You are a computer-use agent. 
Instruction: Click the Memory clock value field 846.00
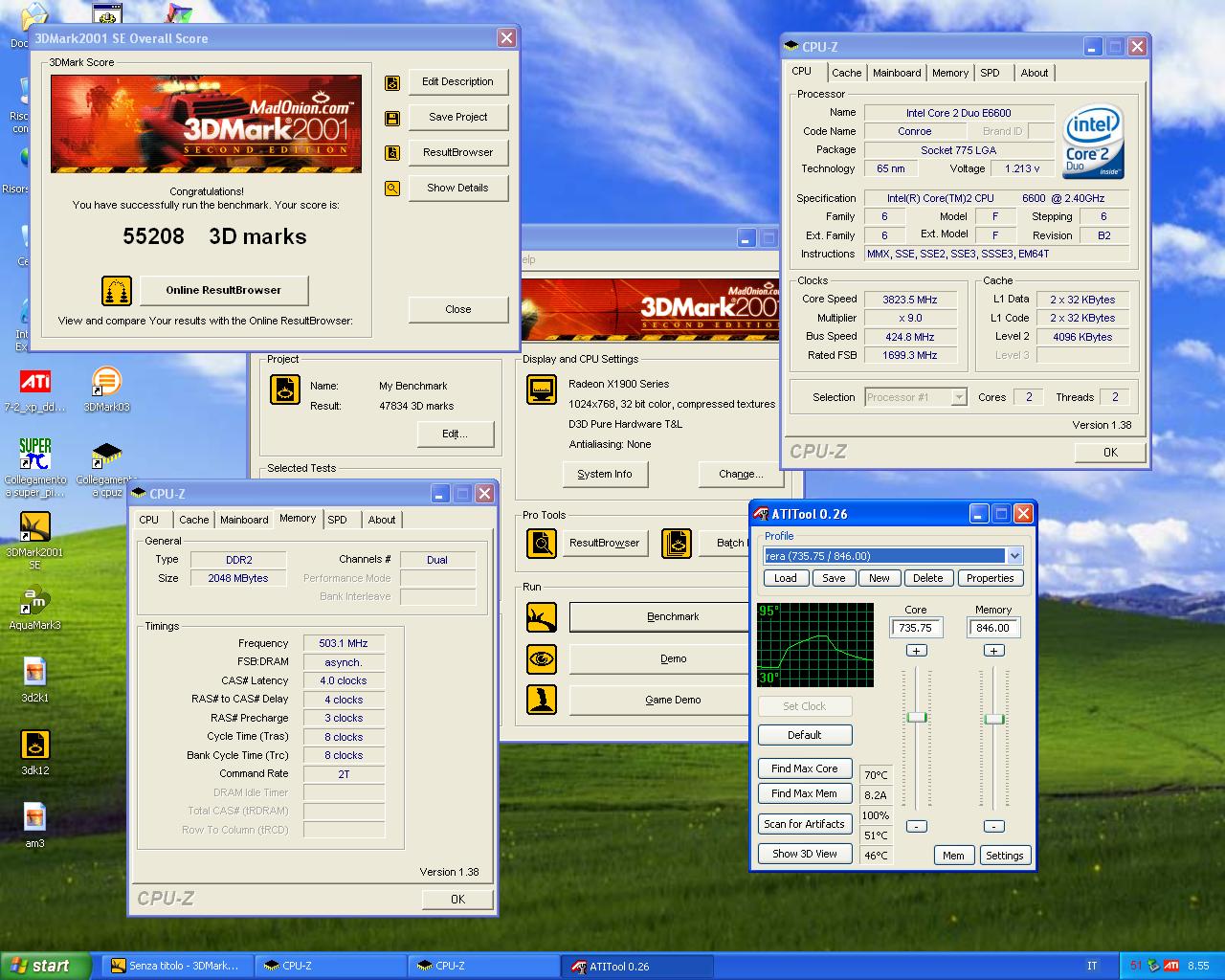click(x=993, y=628)
